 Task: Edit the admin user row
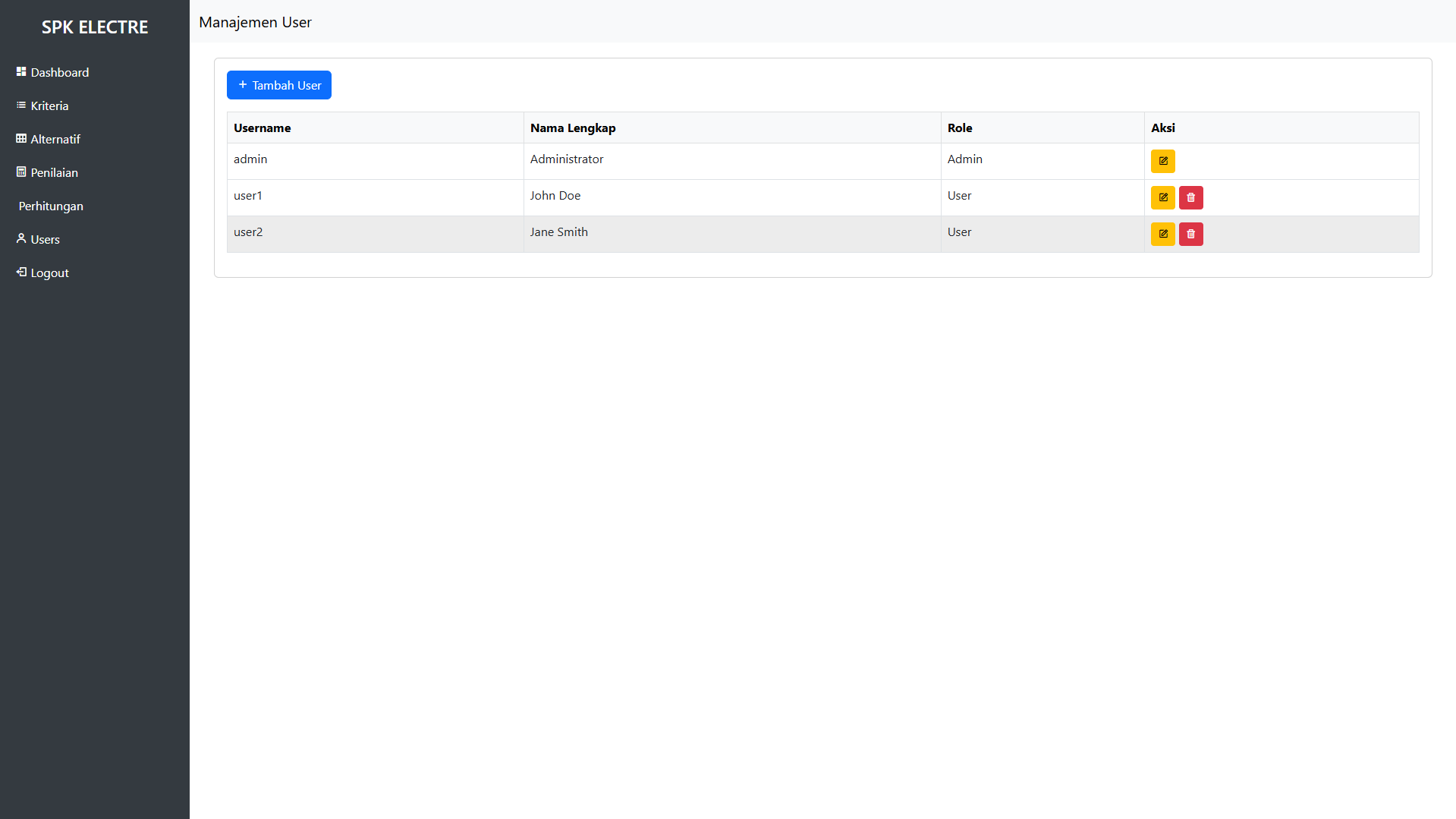(1162, 161)
